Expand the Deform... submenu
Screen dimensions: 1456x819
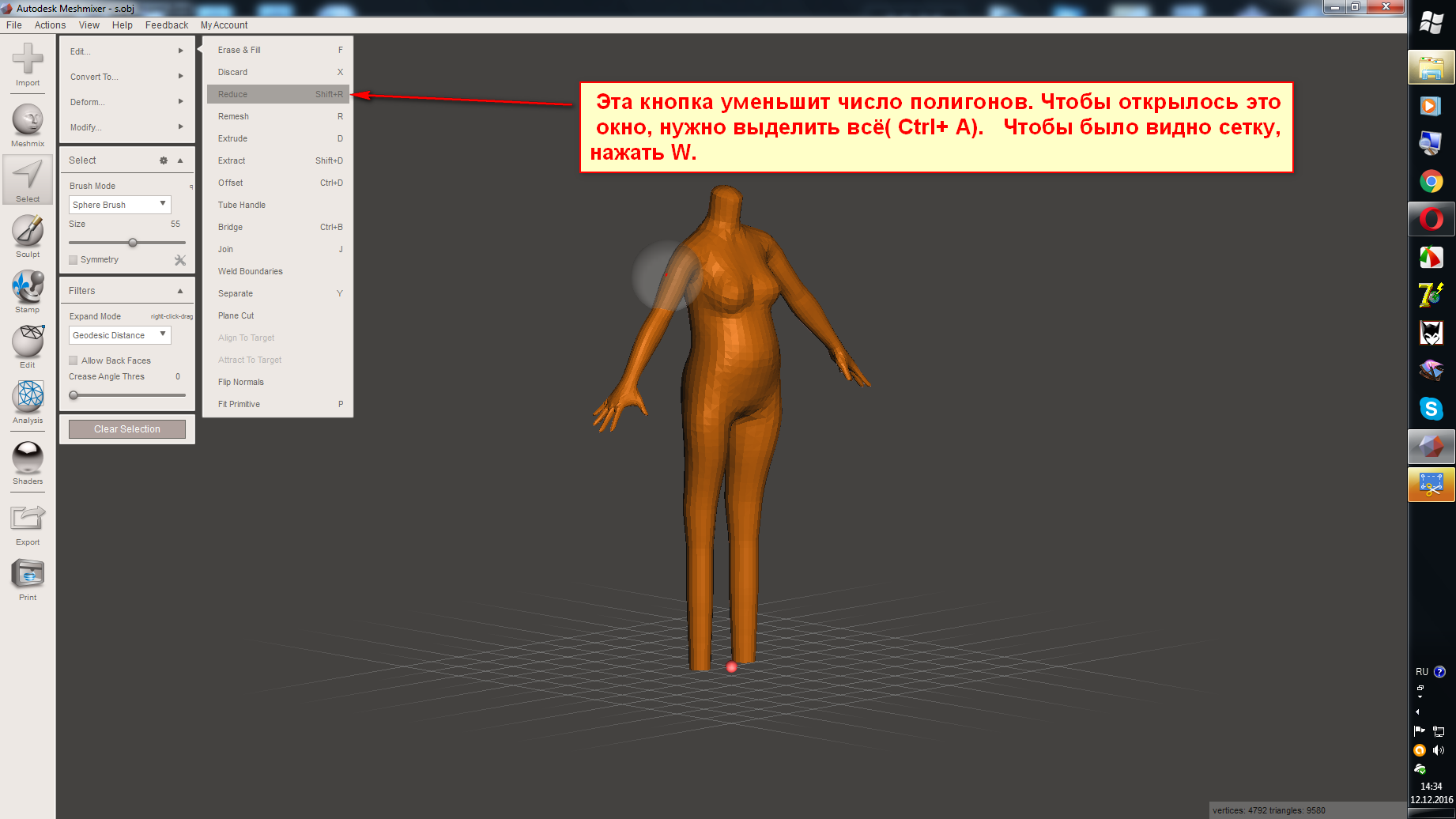[x=126, y=102]
